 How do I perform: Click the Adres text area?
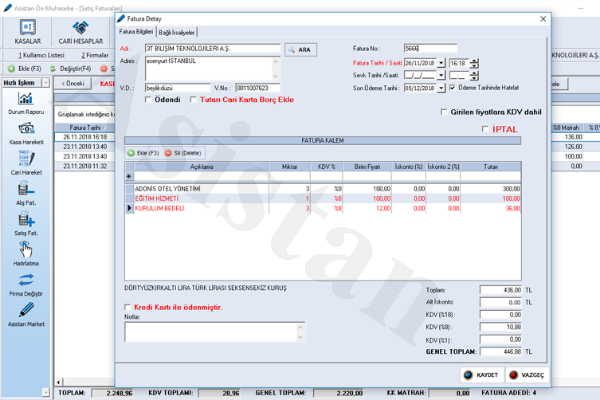(x=213, y=69)
